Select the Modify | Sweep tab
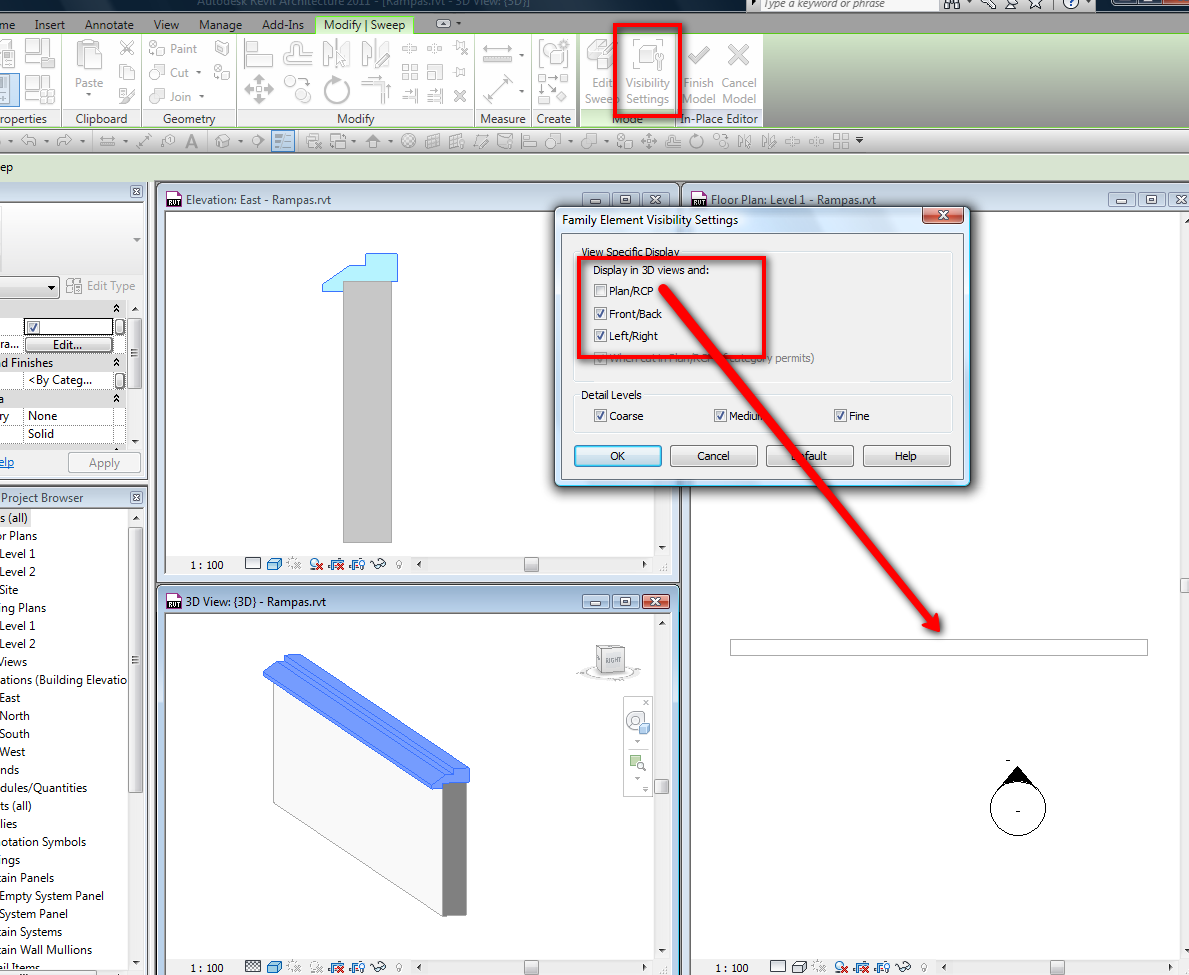 click(x=365, y=25)
